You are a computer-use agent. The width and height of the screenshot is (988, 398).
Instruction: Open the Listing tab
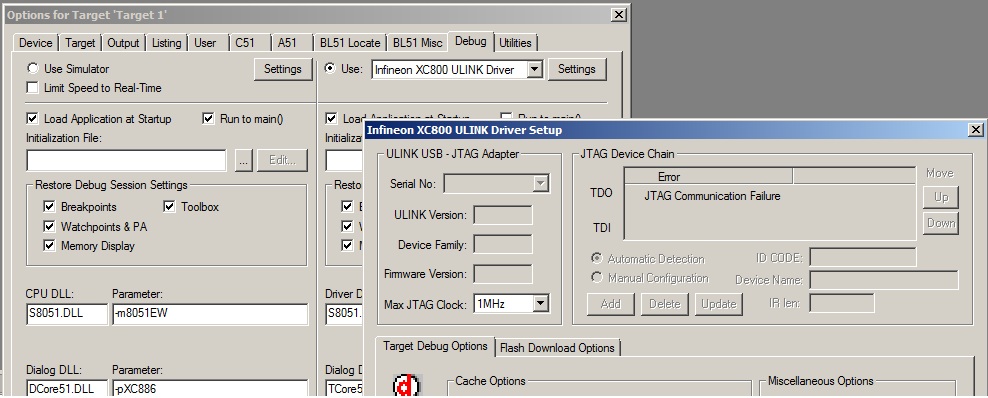coord(166,43)
